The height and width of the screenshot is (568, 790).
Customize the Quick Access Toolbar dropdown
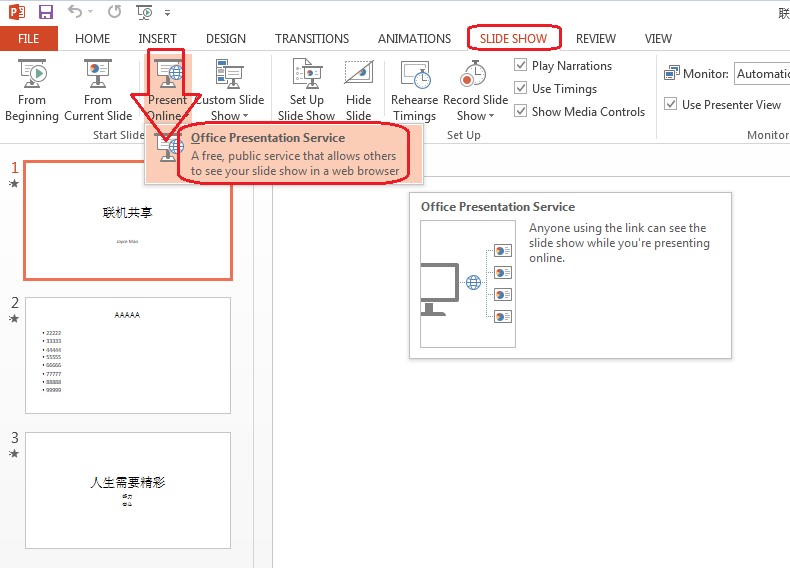(167, 13)
